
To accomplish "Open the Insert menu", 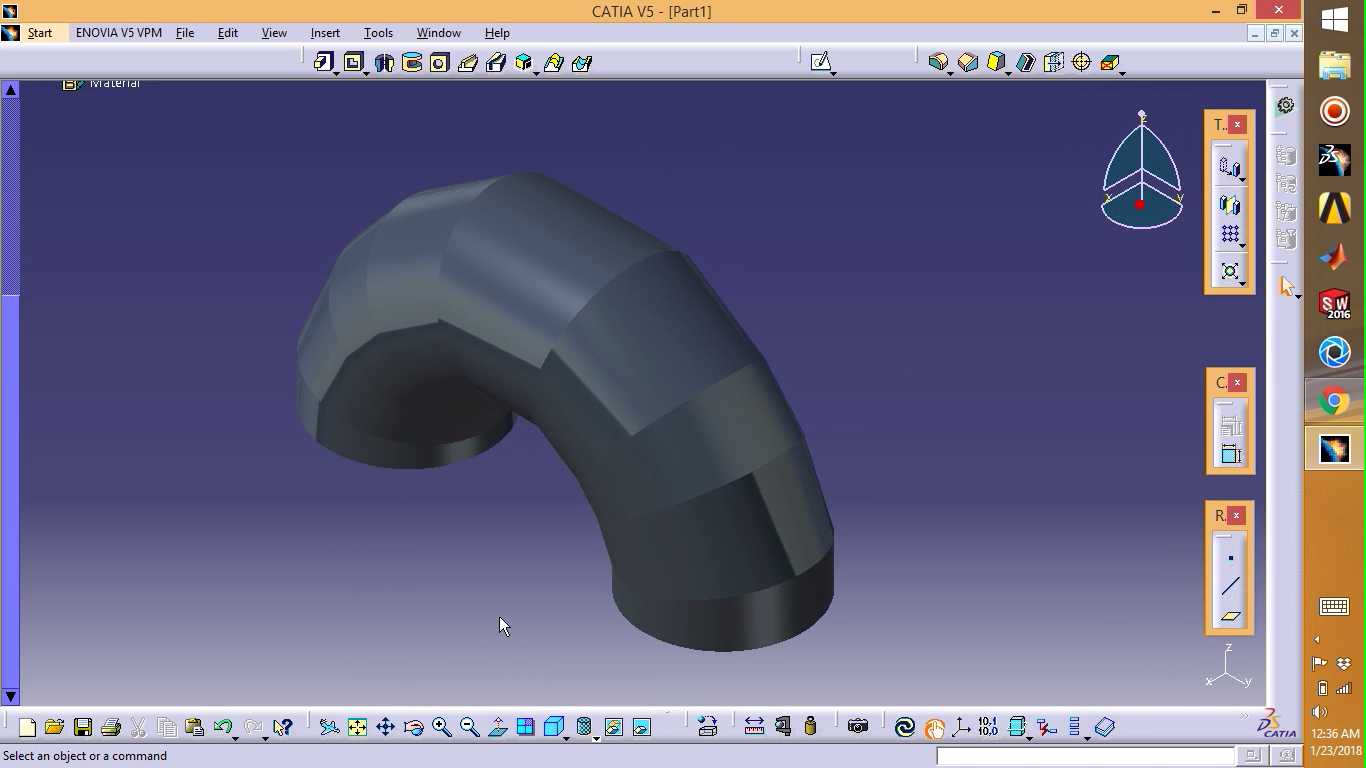I will click(325, 33).
